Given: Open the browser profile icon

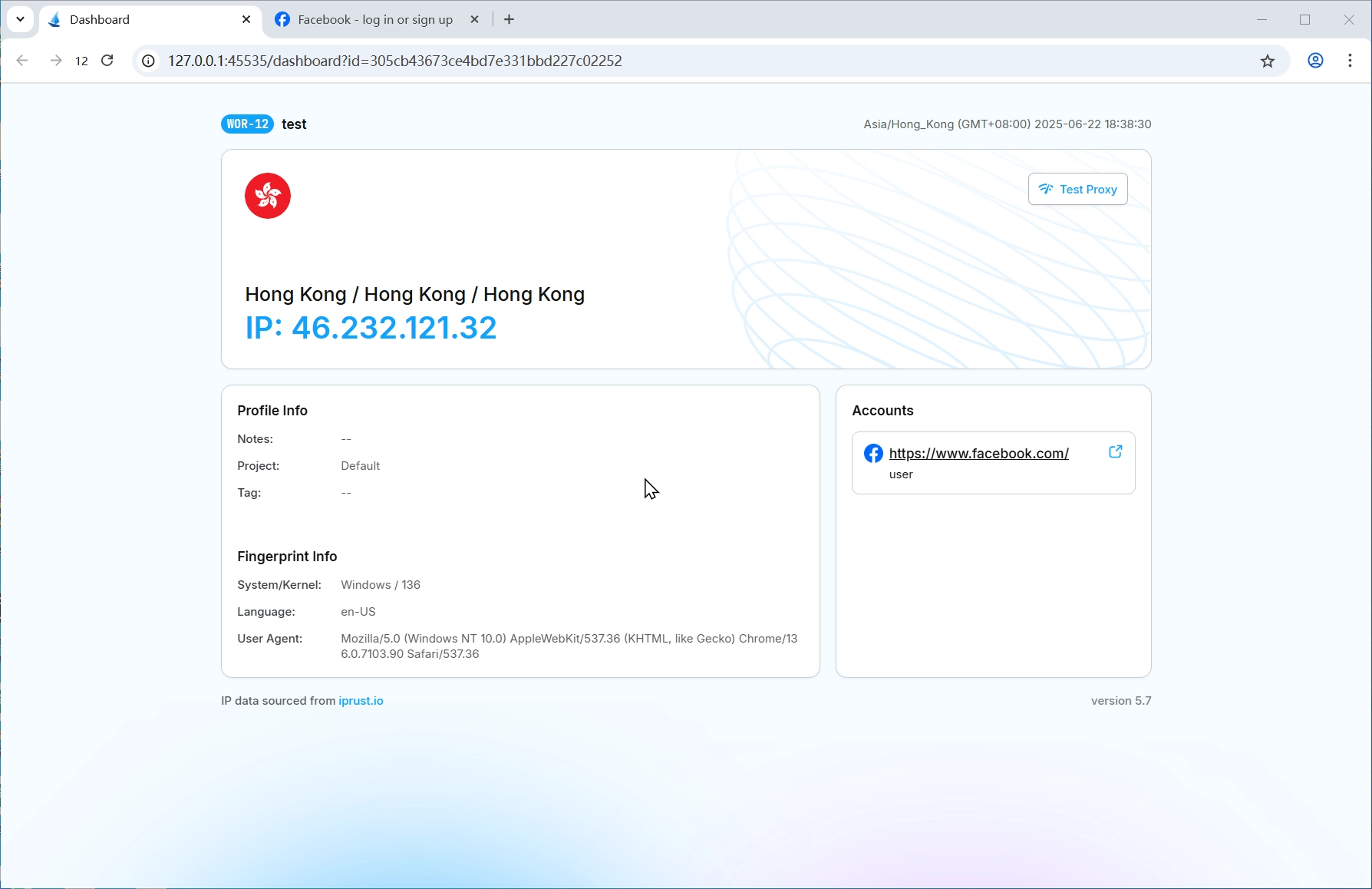Looking at the screenshot, I should 1315,61.
